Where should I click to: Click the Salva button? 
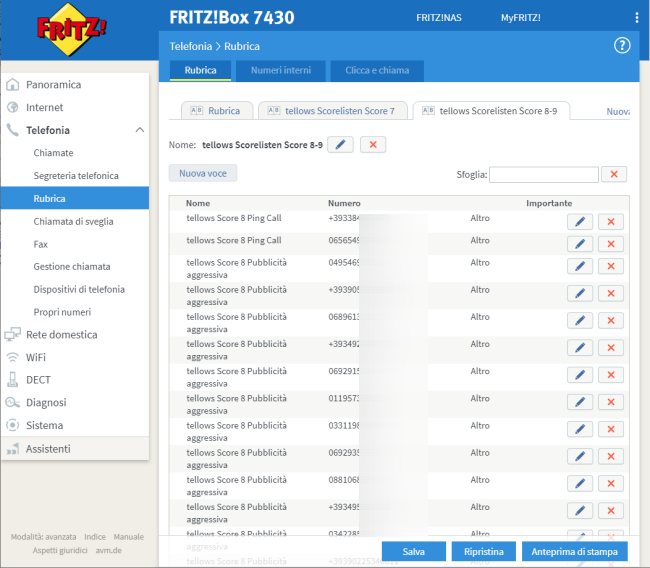click(414, 551)
